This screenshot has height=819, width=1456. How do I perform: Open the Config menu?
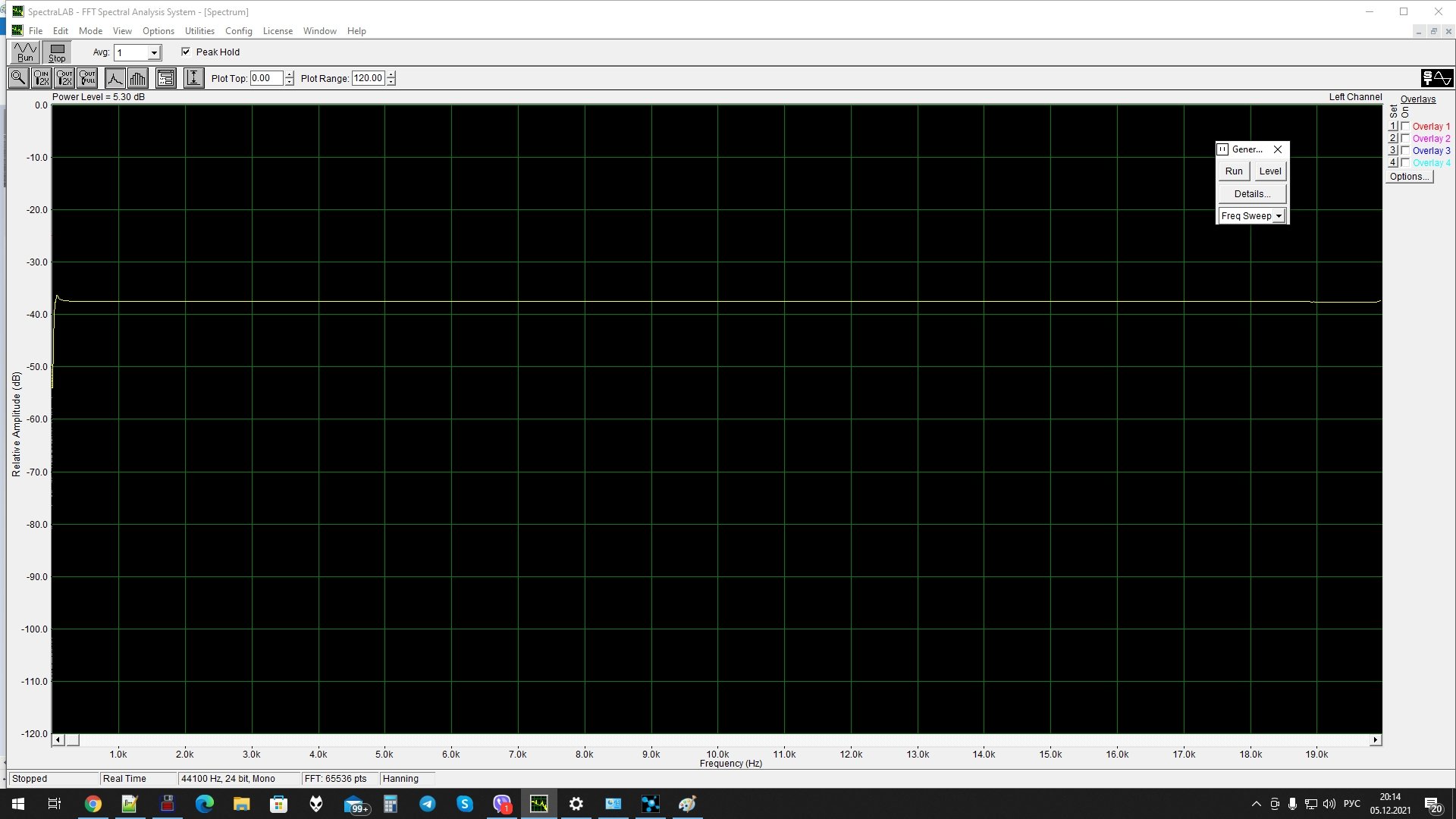[238, 31]
